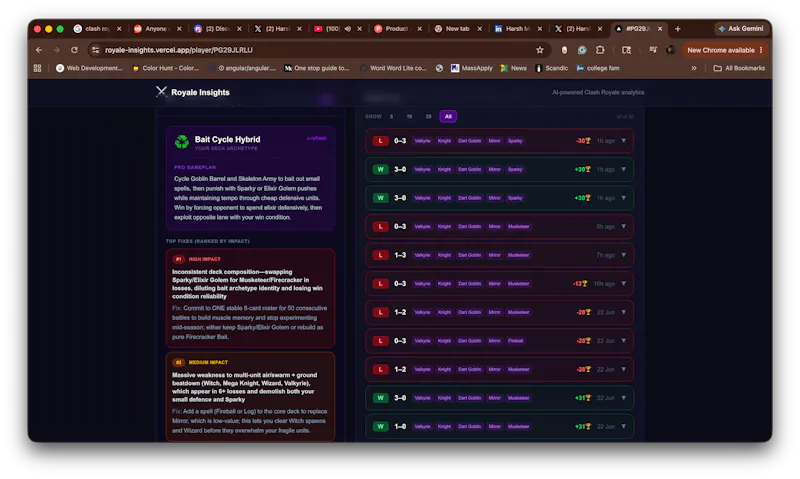
Task: Close the clash roy tab
Action: 119,29
